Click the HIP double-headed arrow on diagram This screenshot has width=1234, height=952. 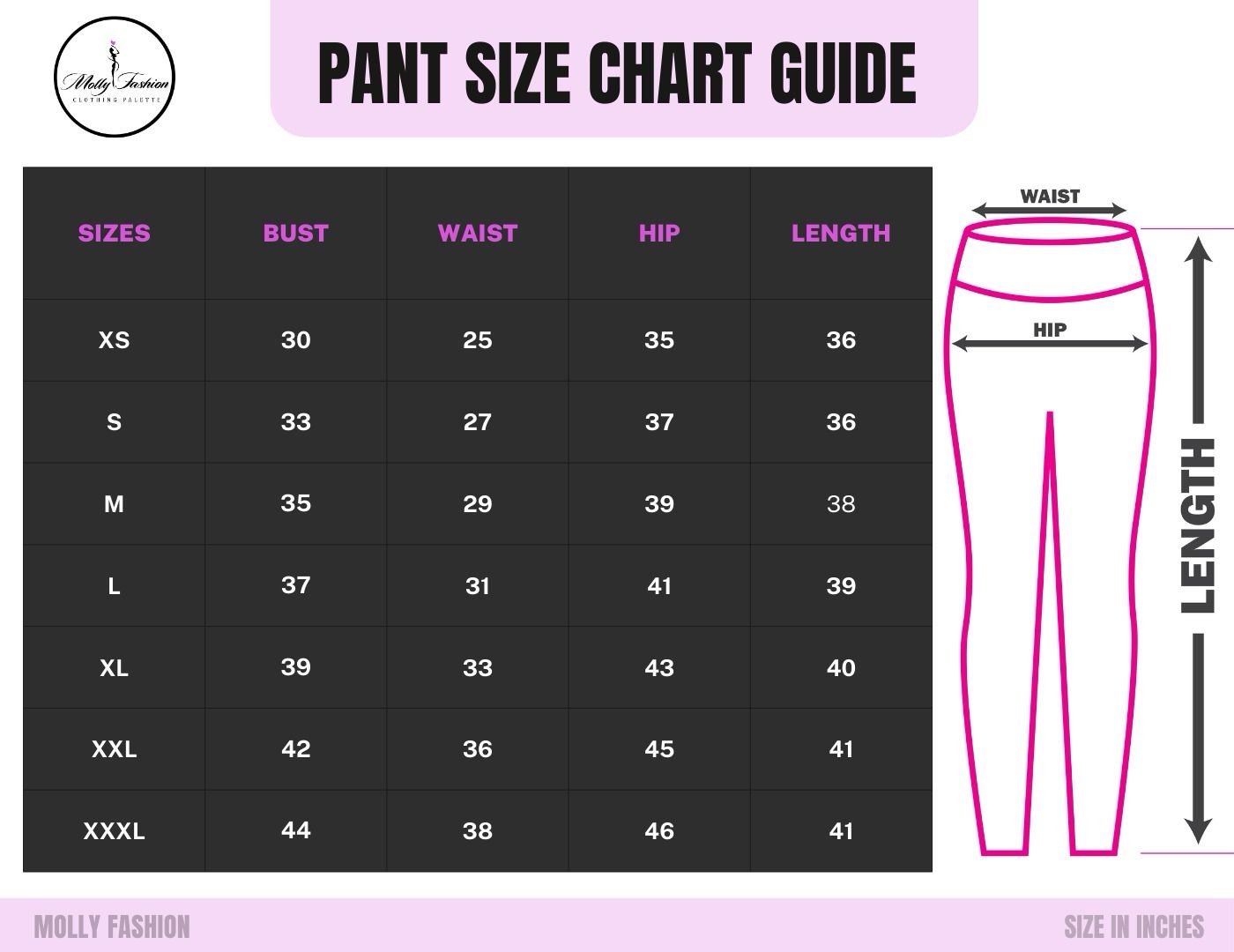tap(1049, 344)
